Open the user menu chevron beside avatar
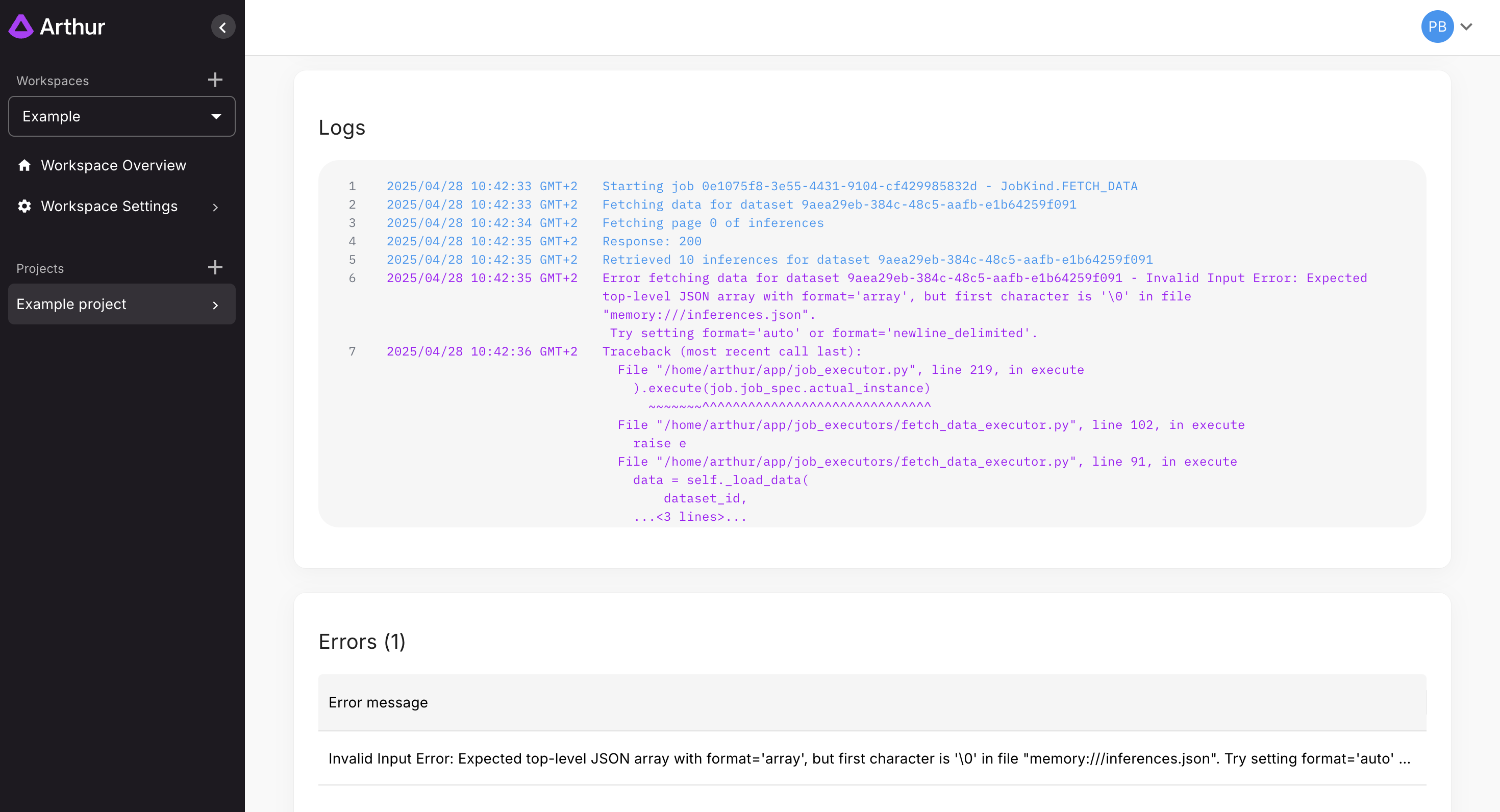The width and height of the screenshot is (1500, 812). pyautogui.click(x=1466, y=27)
